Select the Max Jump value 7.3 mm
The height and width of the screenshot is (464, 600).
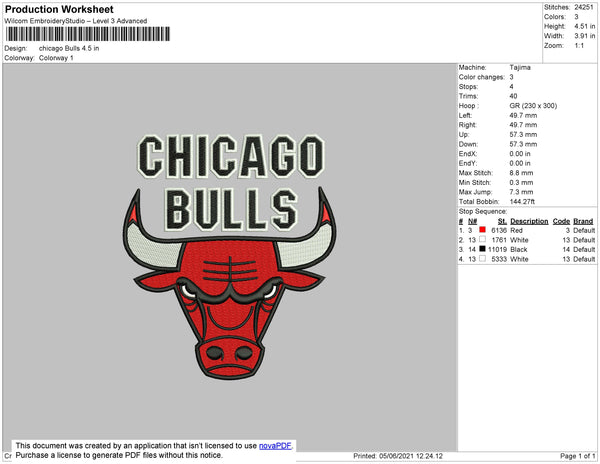click(x=521, y=192)
